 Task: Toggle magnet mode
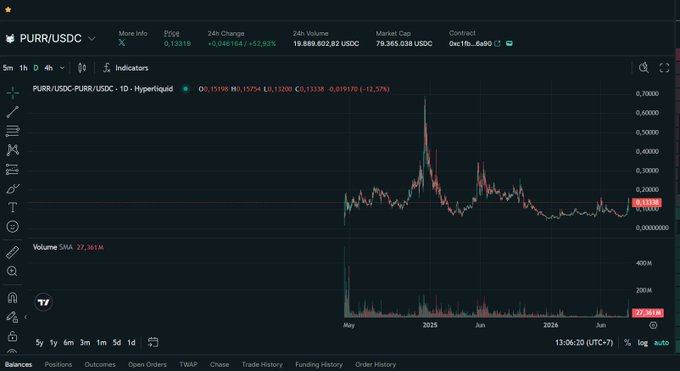tap(13, 297)
